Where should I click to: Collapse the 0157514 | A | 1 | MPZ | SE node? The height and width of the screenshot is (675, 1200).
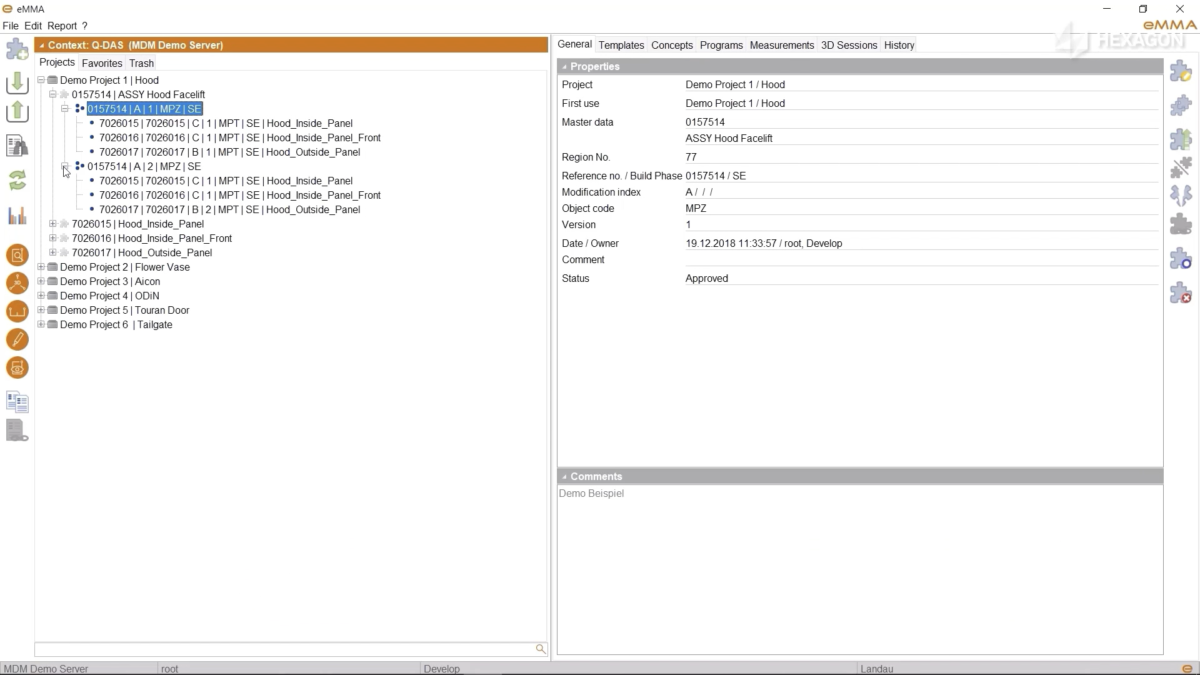click(65, 109)
